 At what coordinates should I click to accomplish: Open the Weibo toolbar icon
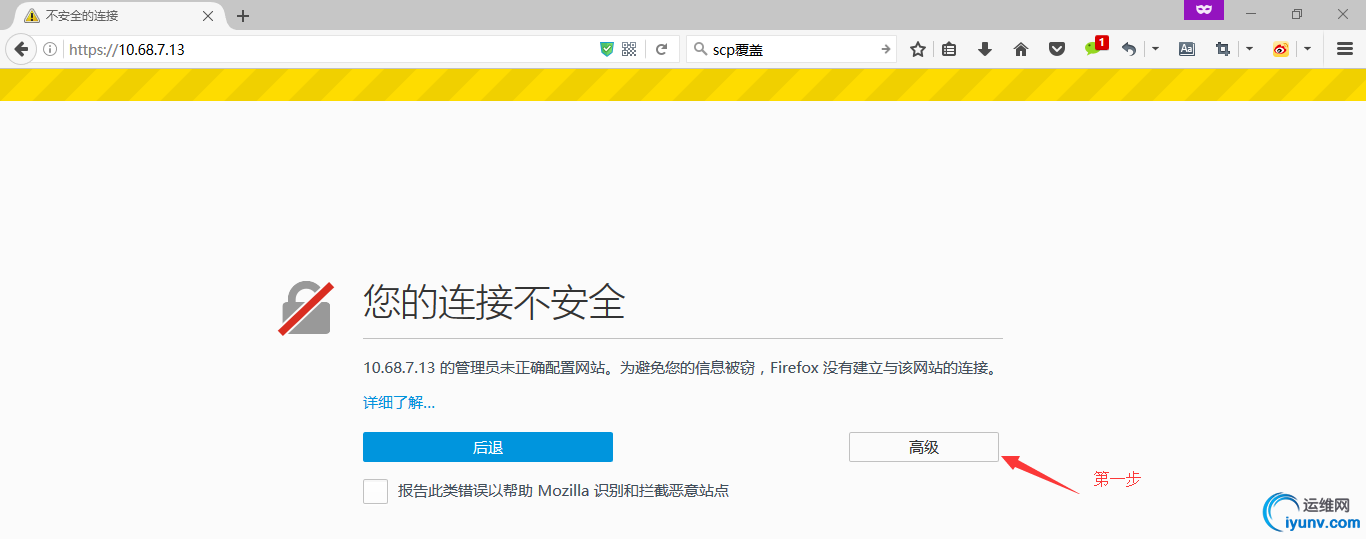1281,49
